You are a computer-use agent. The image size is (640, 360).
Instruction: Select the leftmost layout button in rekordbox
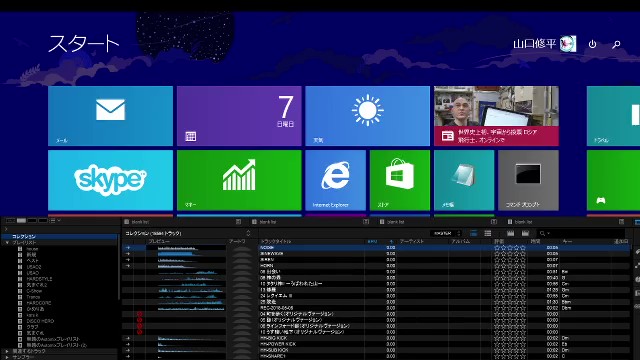pos(11,220)
